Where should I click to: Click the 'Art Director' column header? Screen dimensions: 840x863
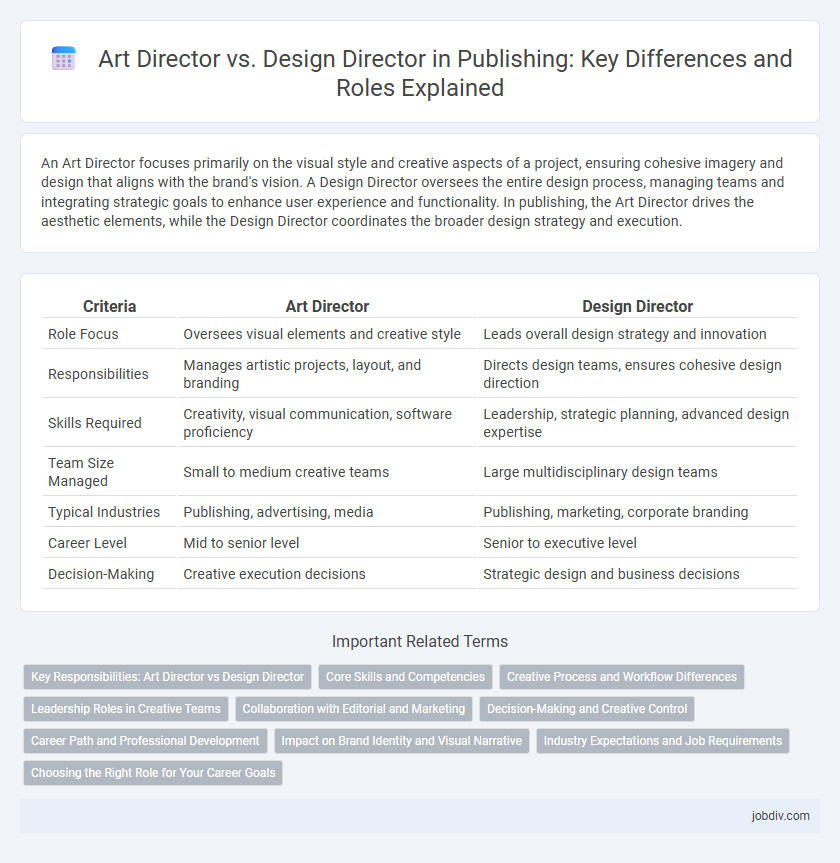click(327, 306)
